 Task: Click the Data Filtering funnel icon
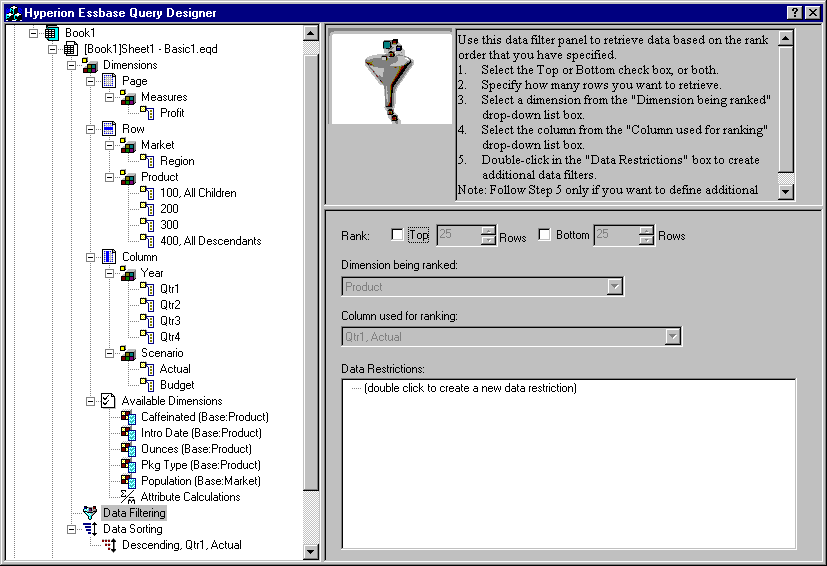point(90,513)
